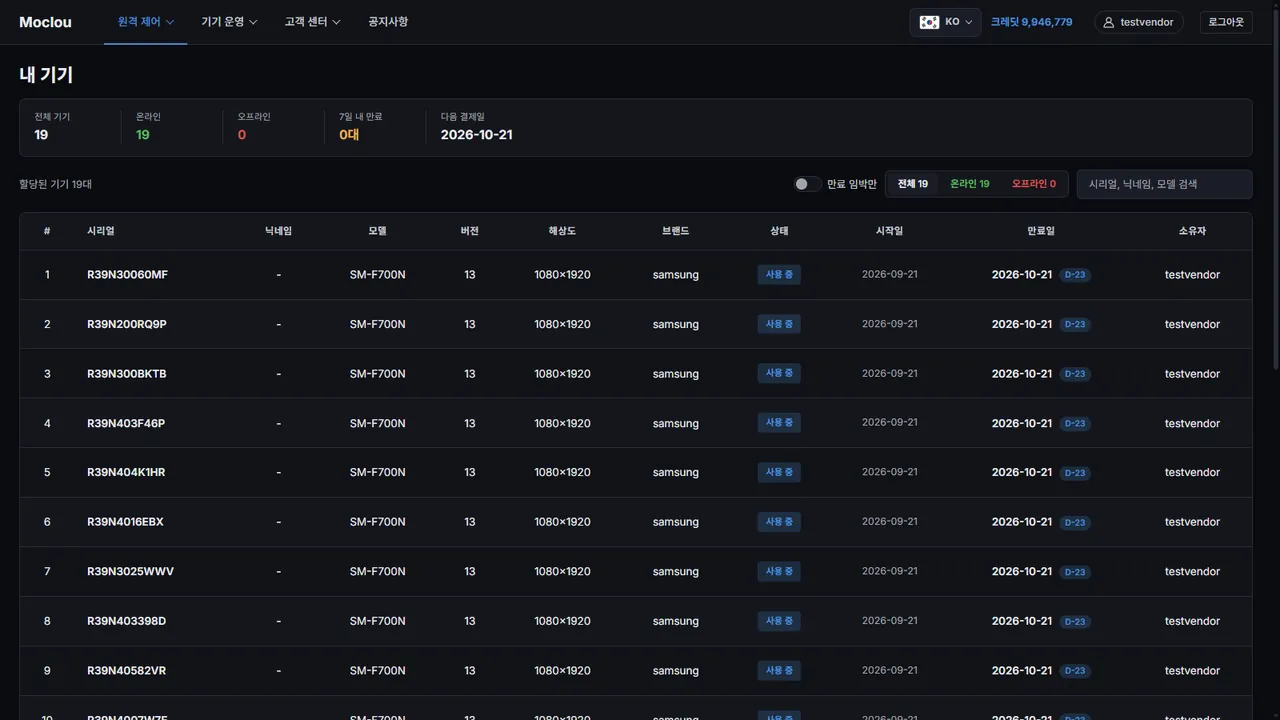Click the 1080×1920 resolution for R39N3025WWV

coord(562,572)
